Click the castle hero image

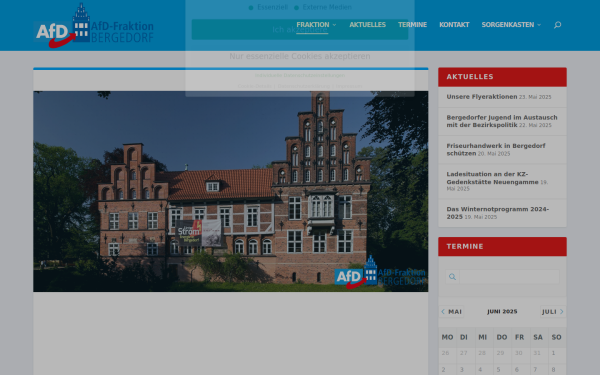[230, 191]
